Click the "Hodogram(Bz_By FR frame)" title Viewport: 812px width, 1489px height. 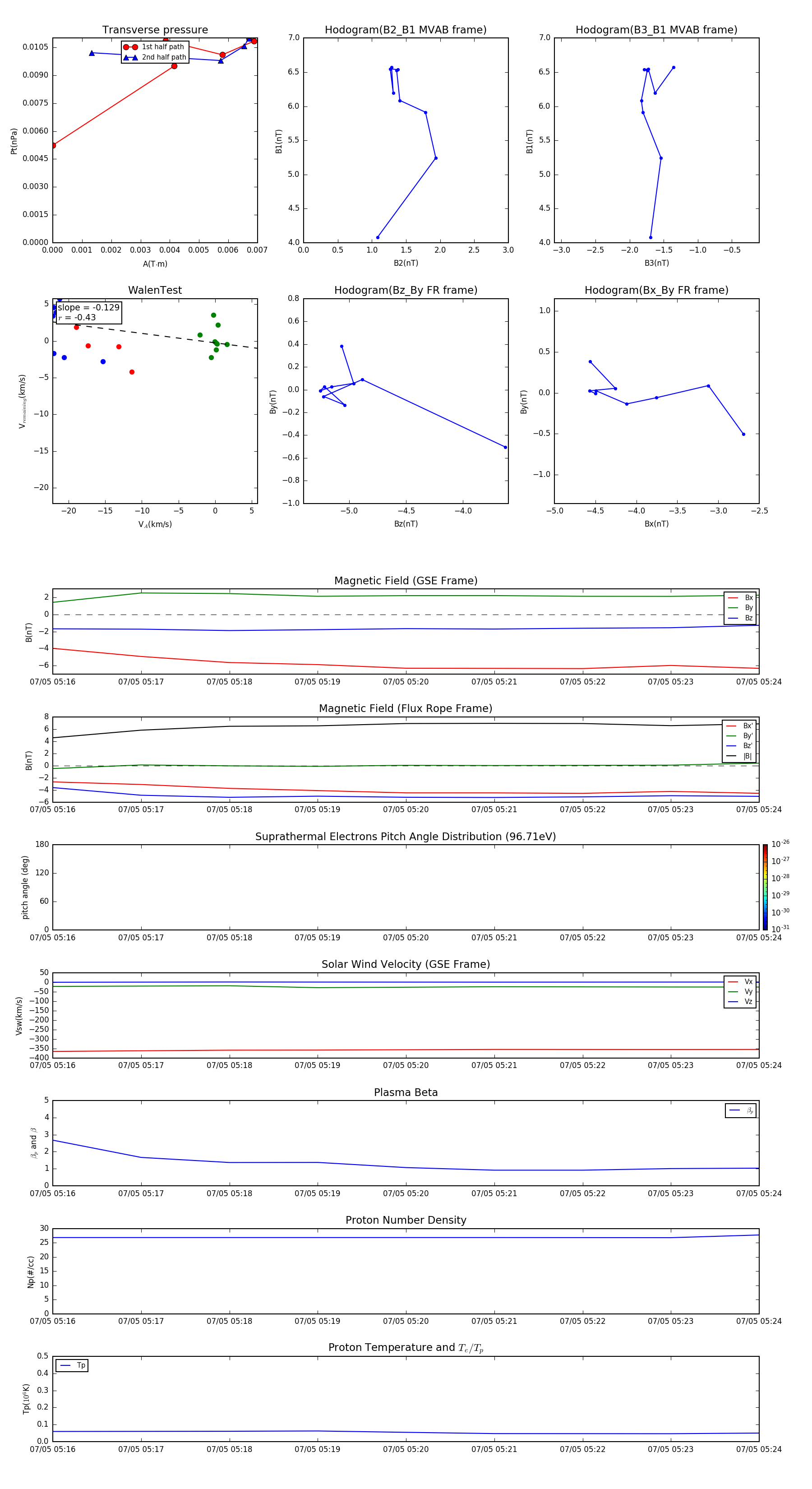406,290
